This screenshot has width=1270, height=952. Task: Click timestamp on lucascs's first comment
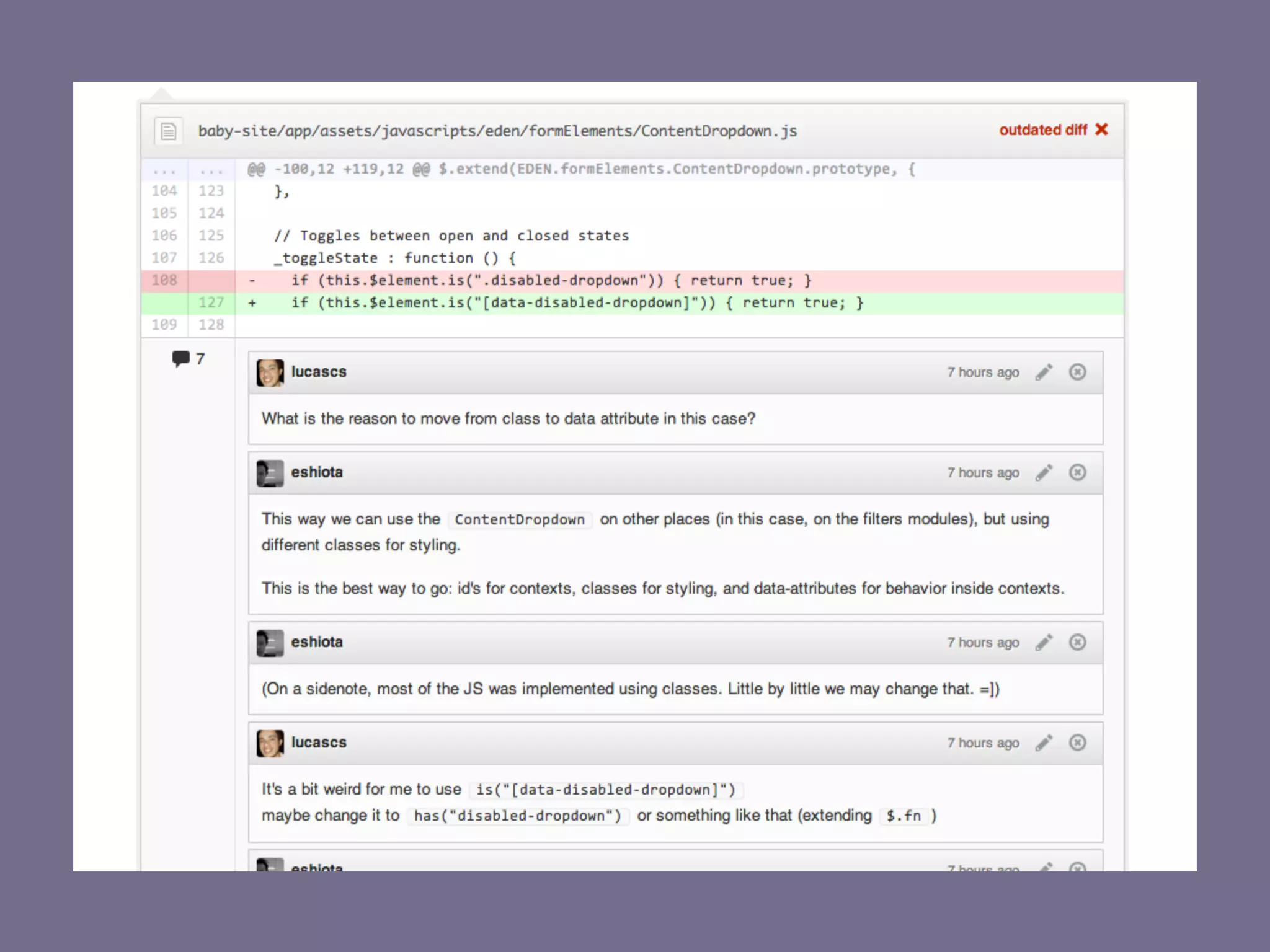(x=982, y=372)
